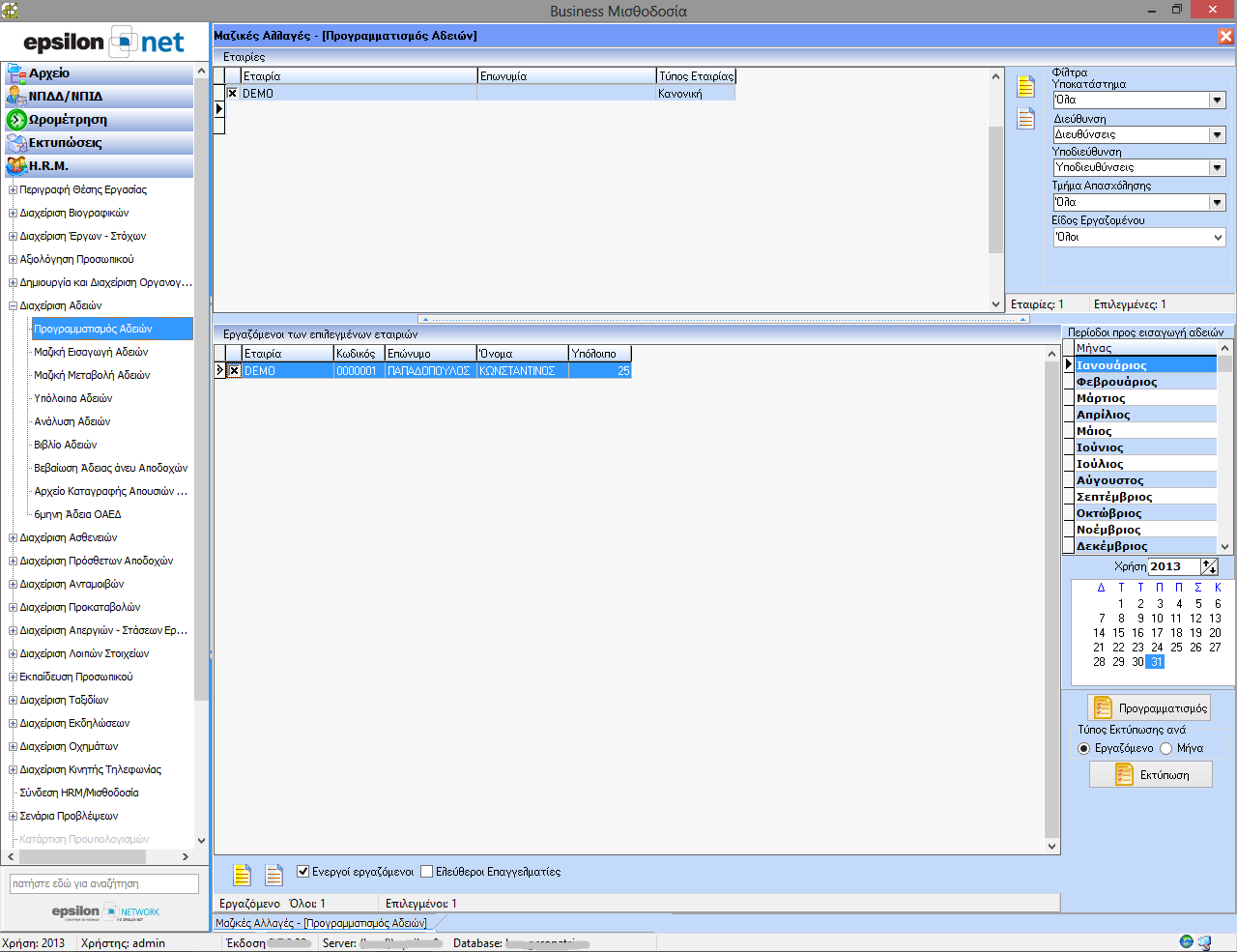Click the white deselect-all icon beside the companies grid
Screen dimensions: 1237x952
[1025, 119]
